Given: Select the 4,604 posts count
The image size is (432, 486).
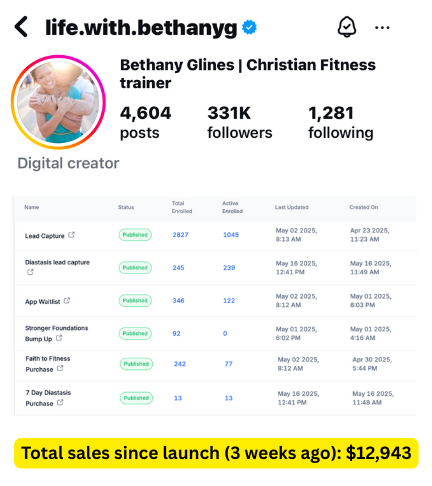Looking at the screenshot, I should 145,122.
